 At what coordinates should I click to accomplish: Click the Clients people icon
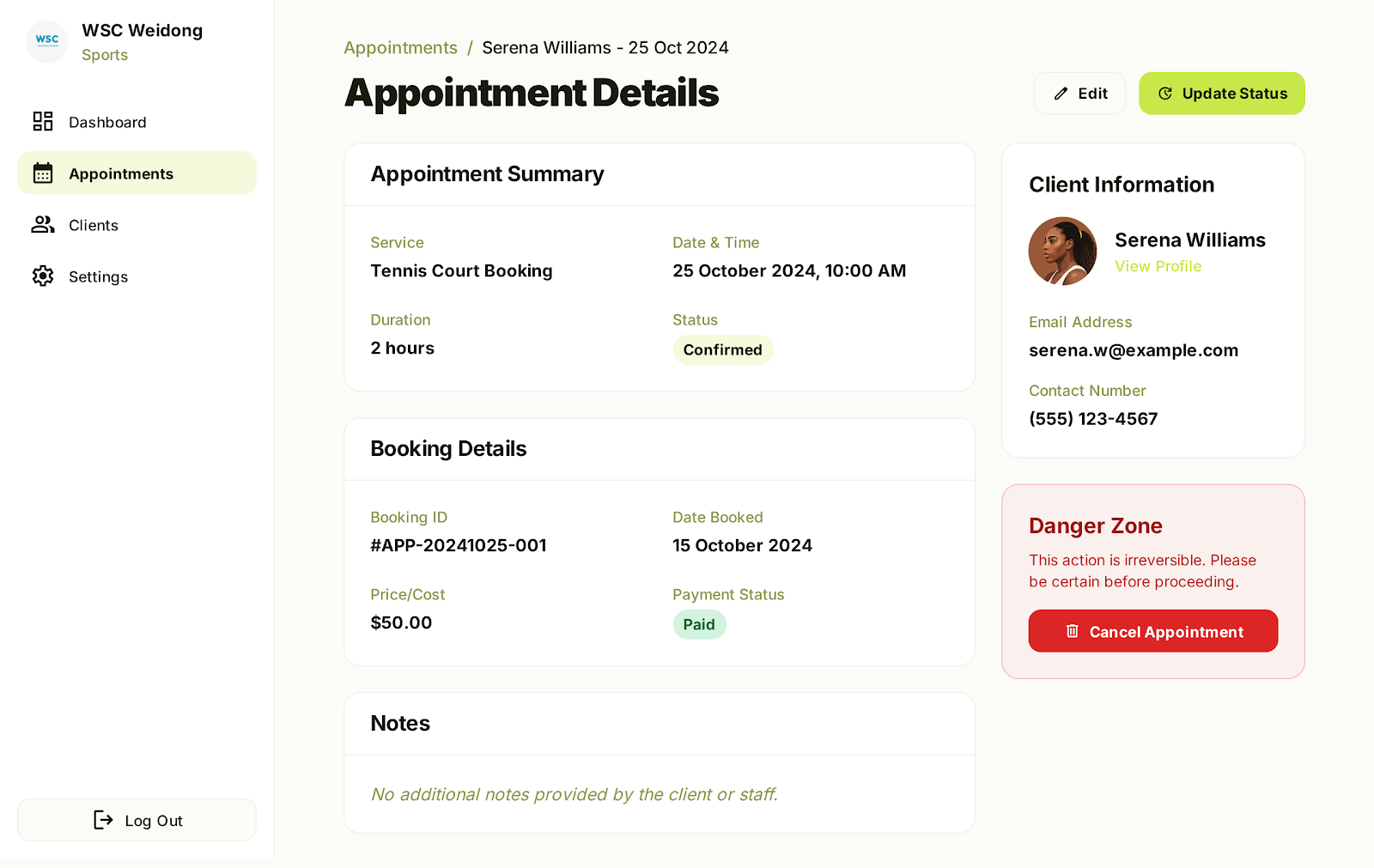tap(43, 225)
